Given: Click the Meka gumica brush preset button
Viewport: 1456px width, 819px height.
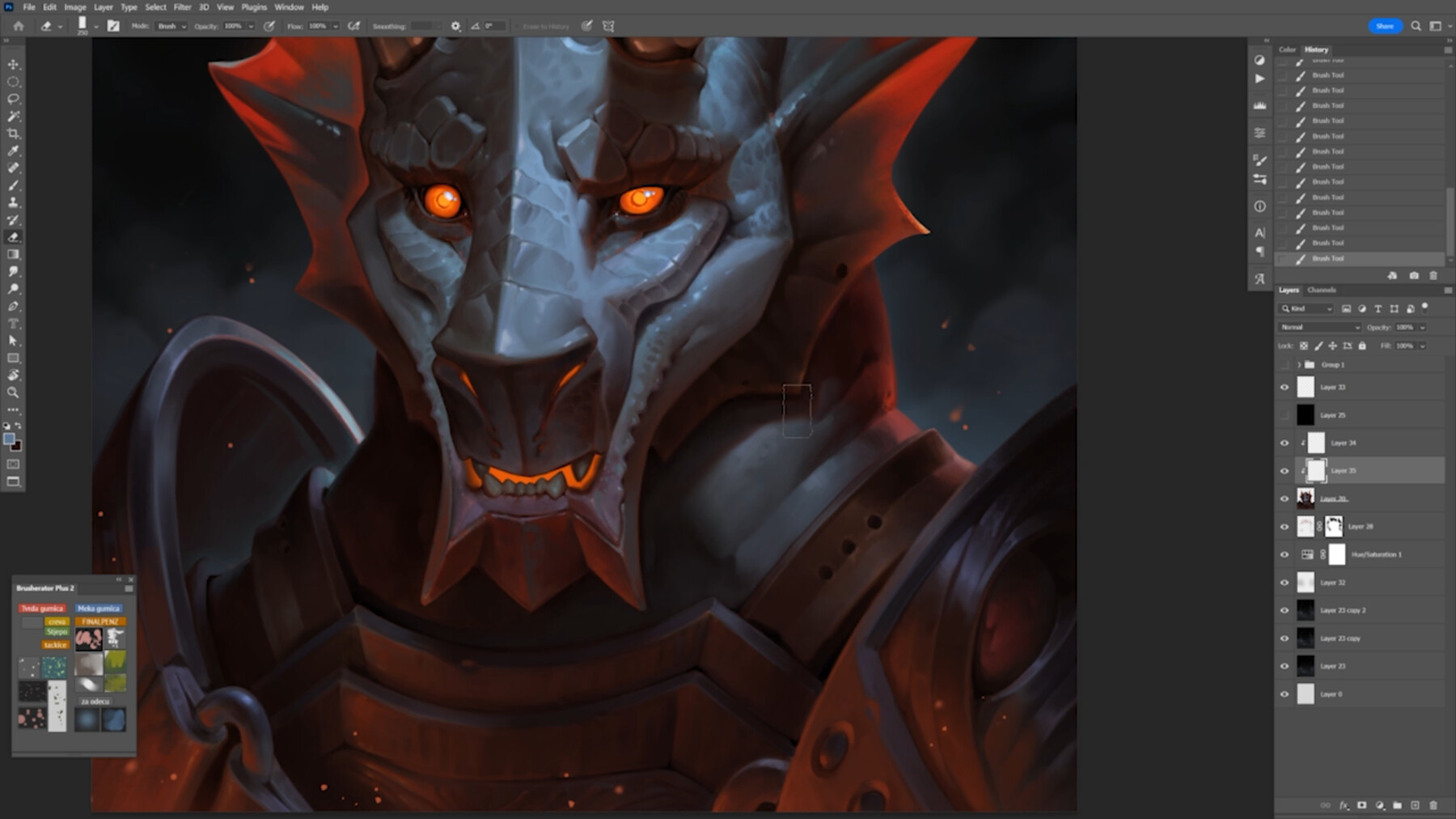Looking at the screenshot, I should coord(99,608).
